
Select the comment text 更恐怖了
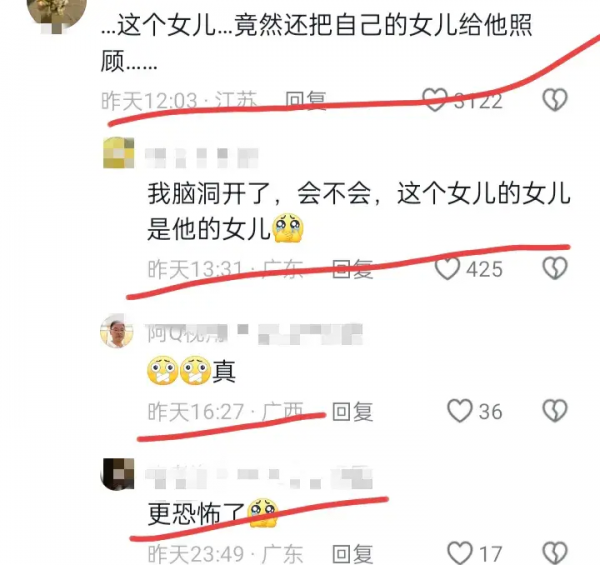click(x=196, y=514)
